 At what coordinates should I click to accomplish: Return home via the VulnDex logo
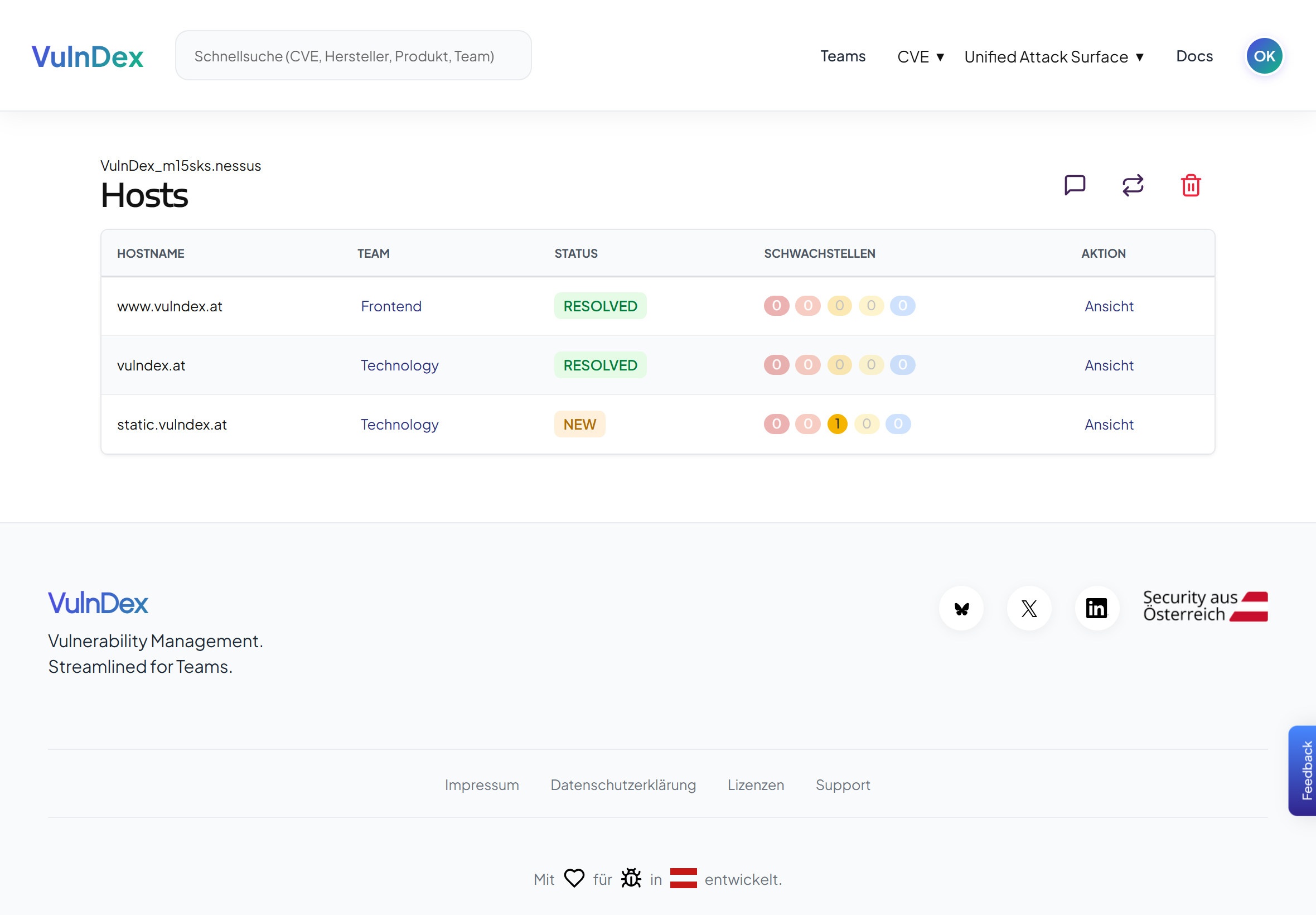click(87, 56)
